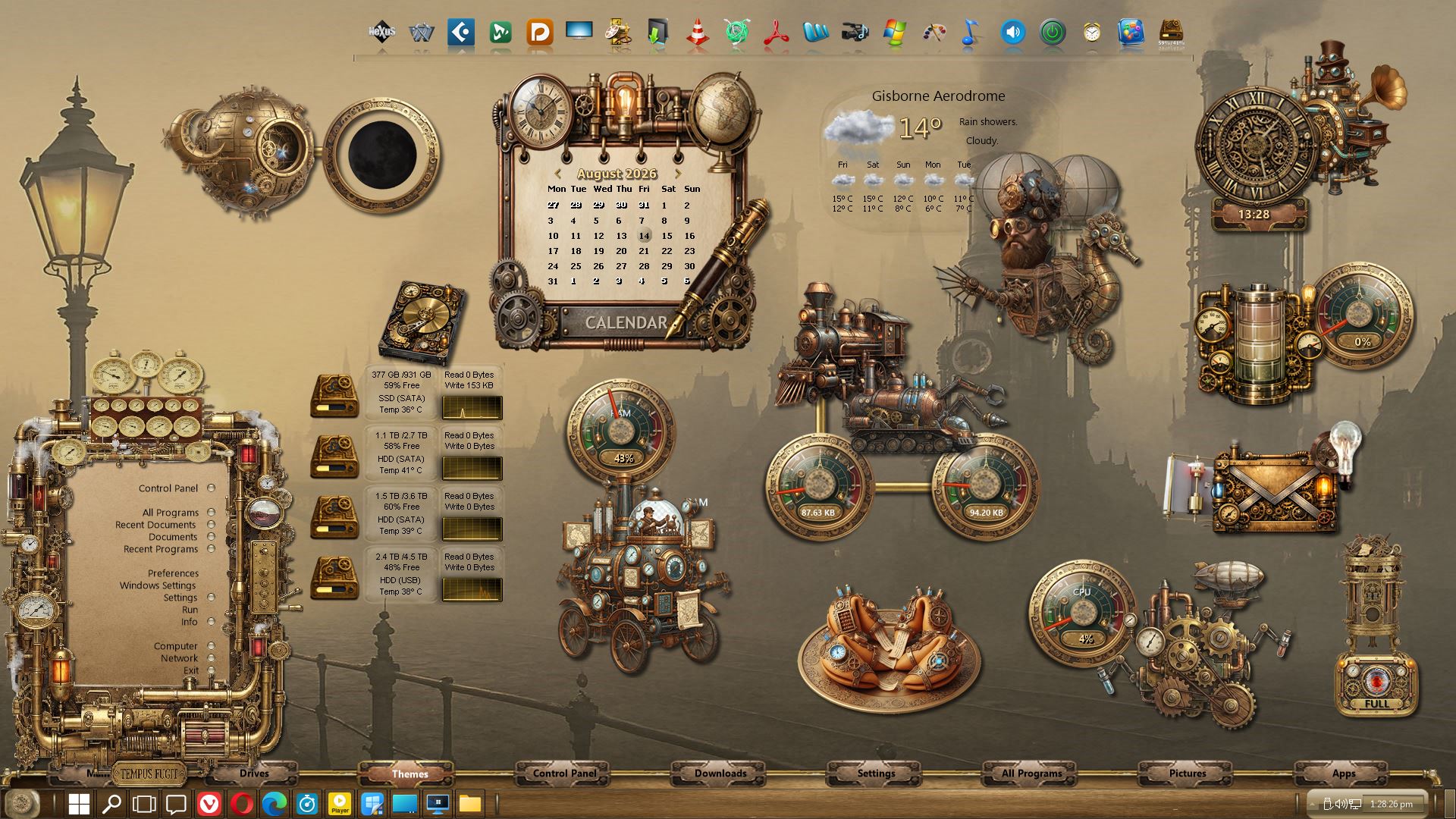1456x819 pixels.
Task: Open the yellow Player app in taskbar
Action: point(340,803)
